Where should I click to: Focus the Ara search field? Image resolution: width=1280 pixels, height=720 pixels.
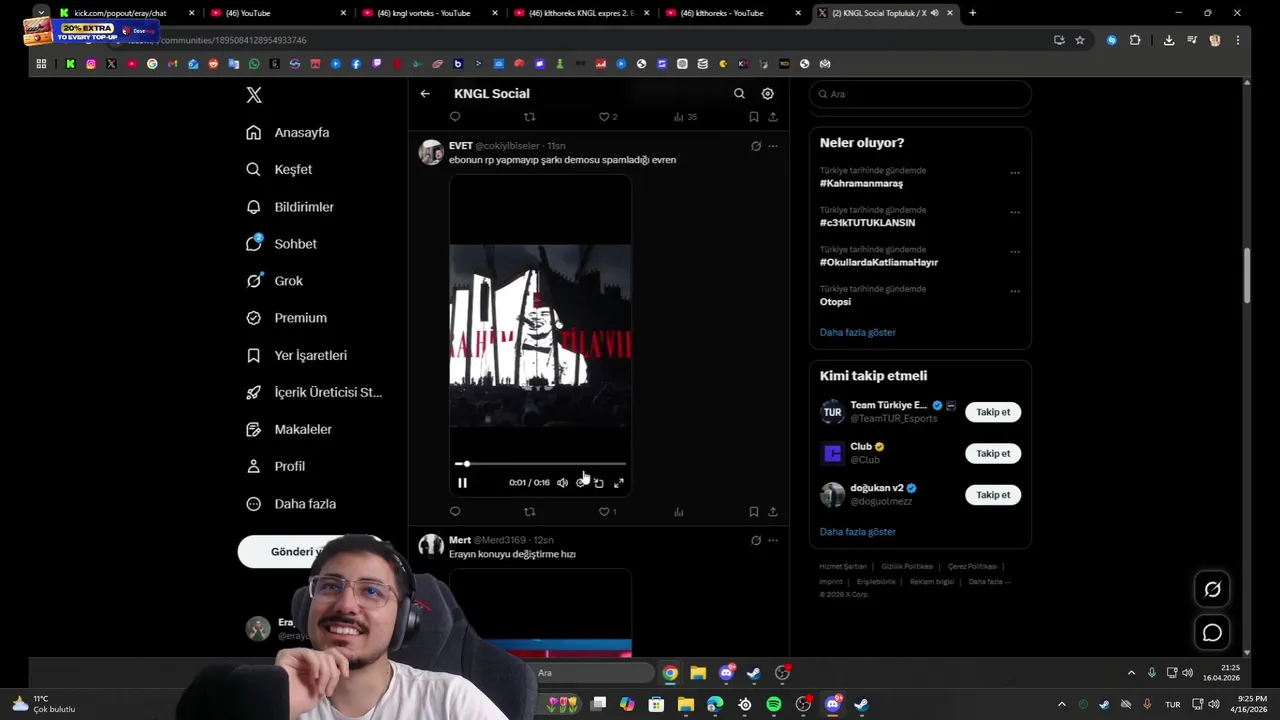[x=920, y=94]
